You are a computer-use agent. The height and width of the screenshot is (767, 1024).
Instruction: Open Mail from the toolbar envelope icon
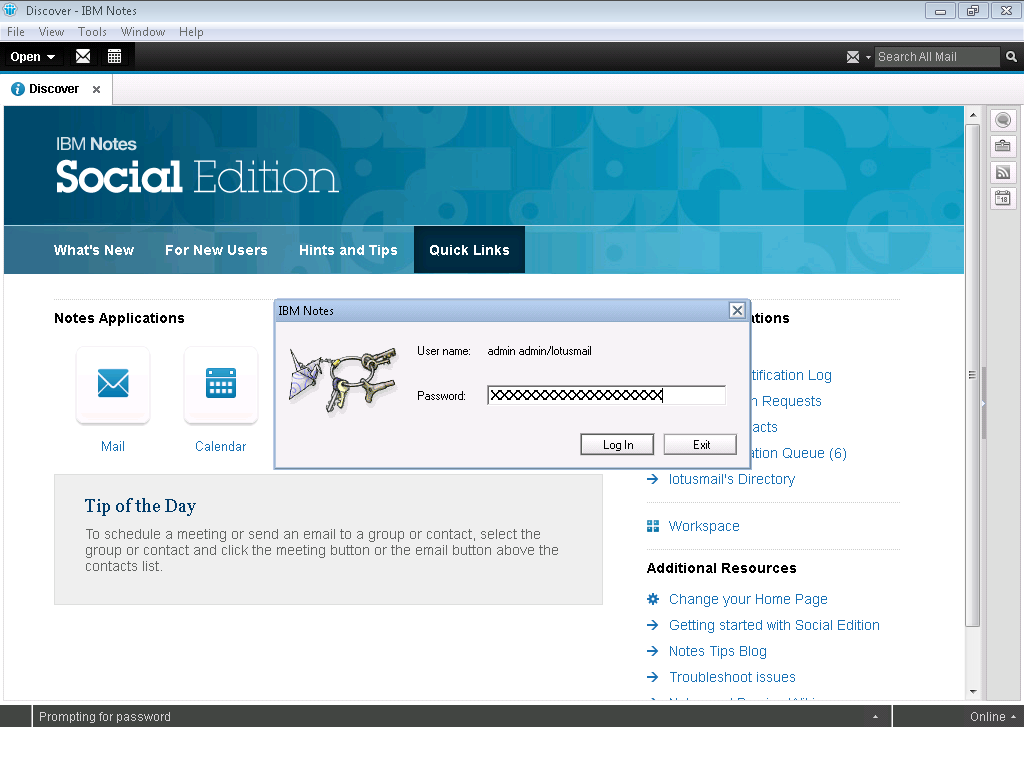tap(83, 56)
